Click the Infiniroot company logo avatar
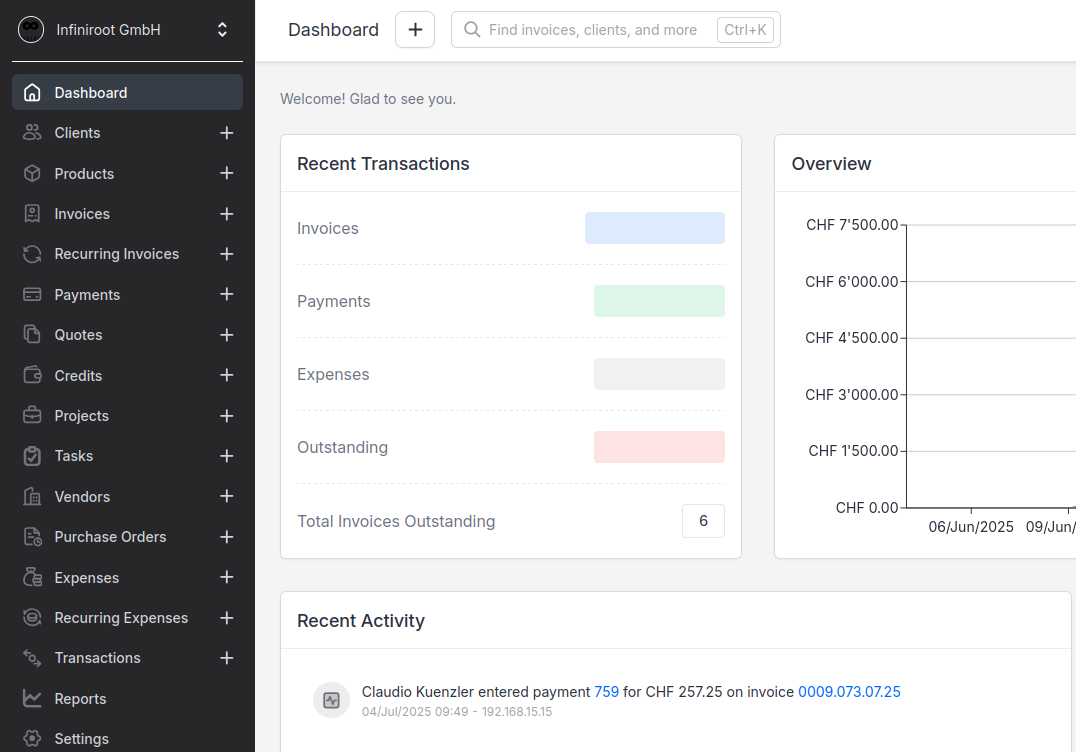Image resolution: width=1076 pixels, height=752 pixels. tap(31, 30)
